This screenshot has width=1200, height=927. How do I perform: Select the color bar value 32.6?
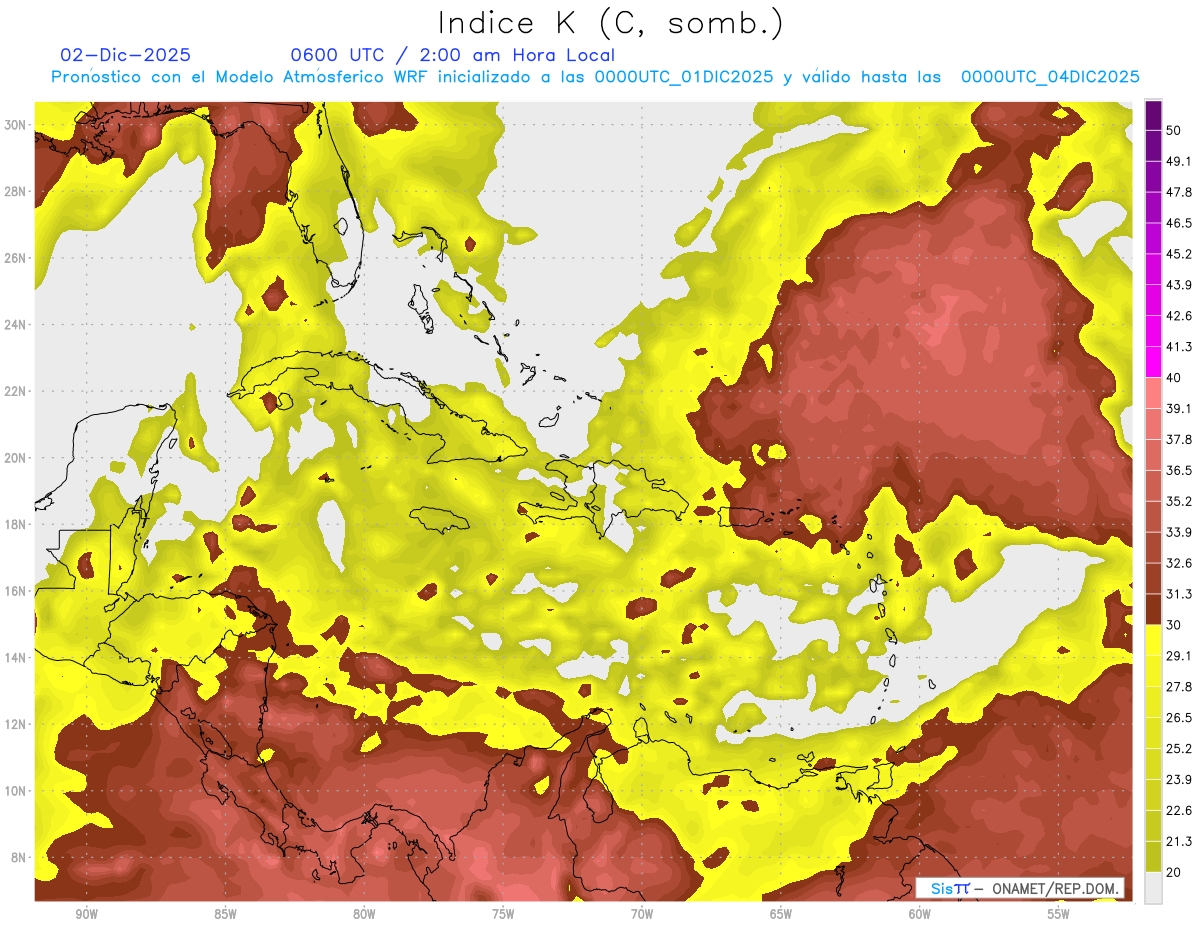coord(1179,563)
